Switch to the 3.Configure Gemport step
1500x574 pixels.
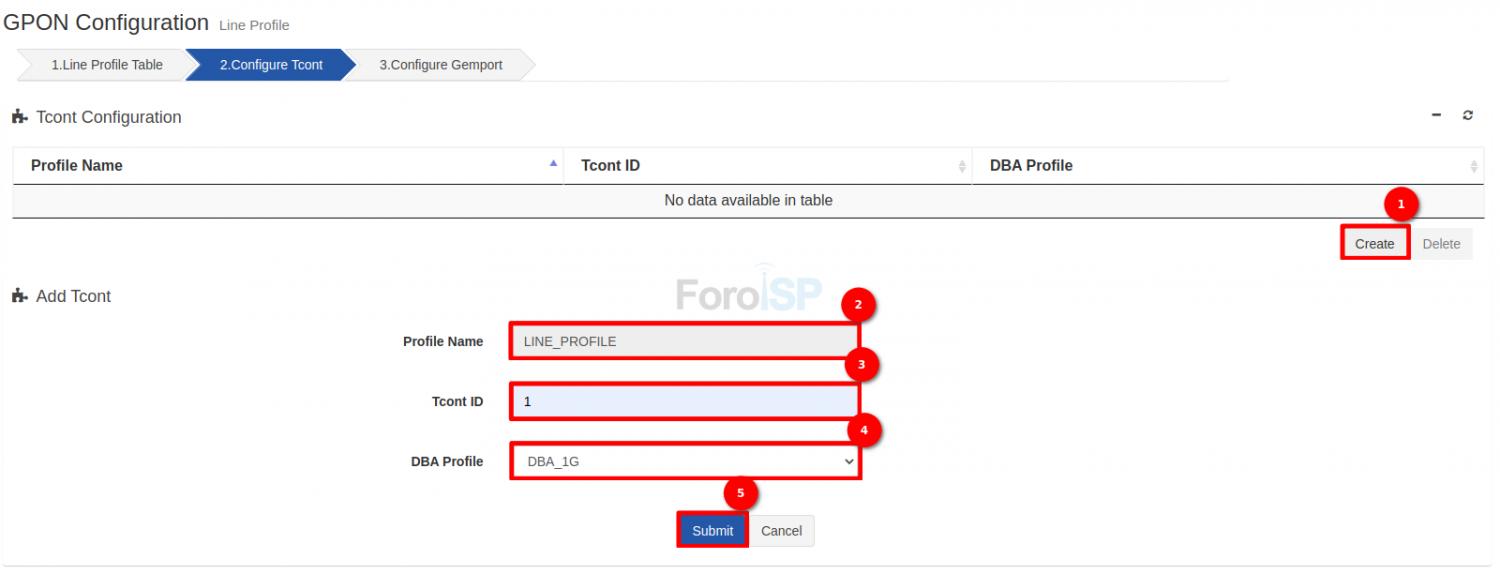click(x=440, y=65)
